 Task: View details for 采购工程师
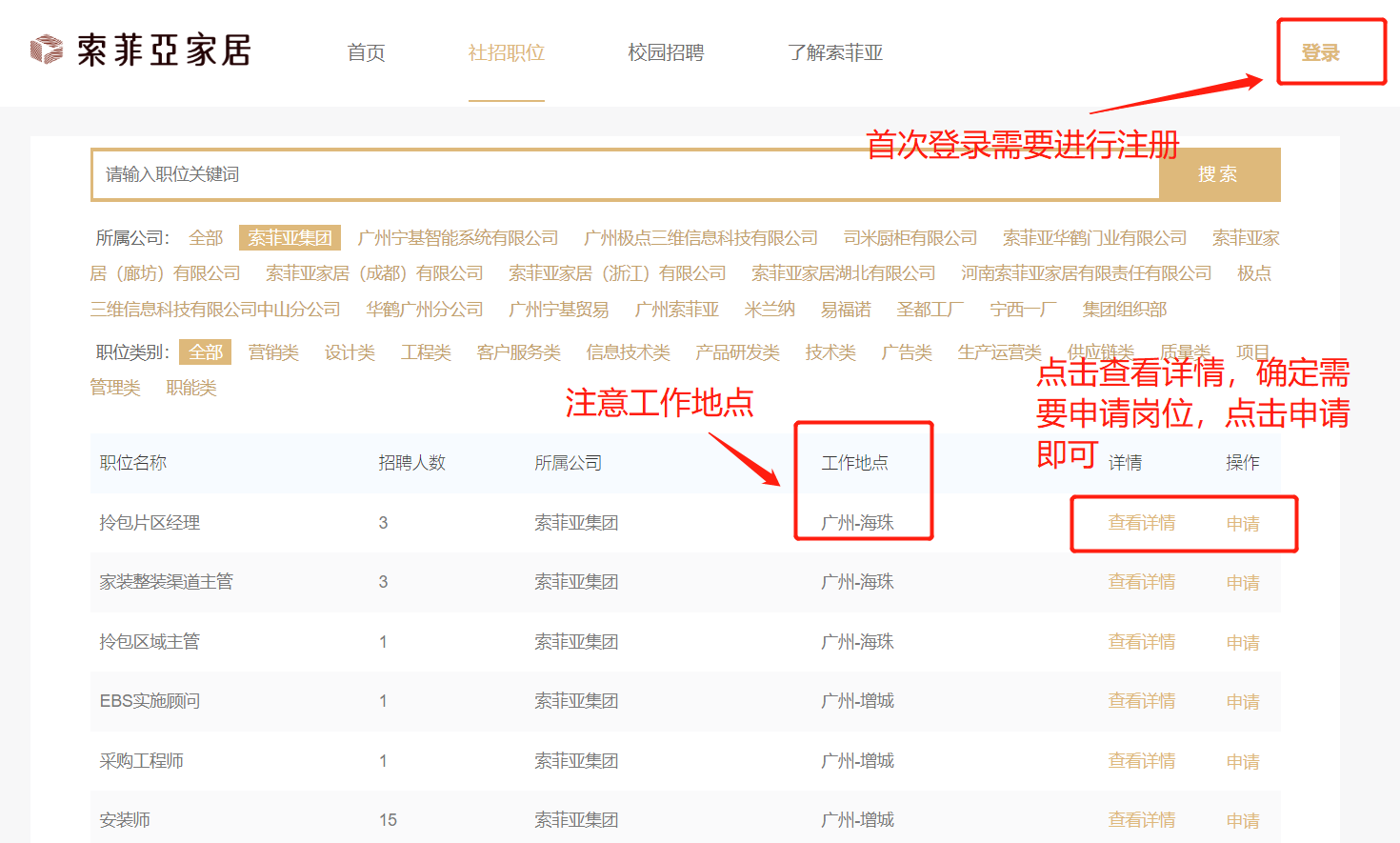click(x=1142, y=761)
